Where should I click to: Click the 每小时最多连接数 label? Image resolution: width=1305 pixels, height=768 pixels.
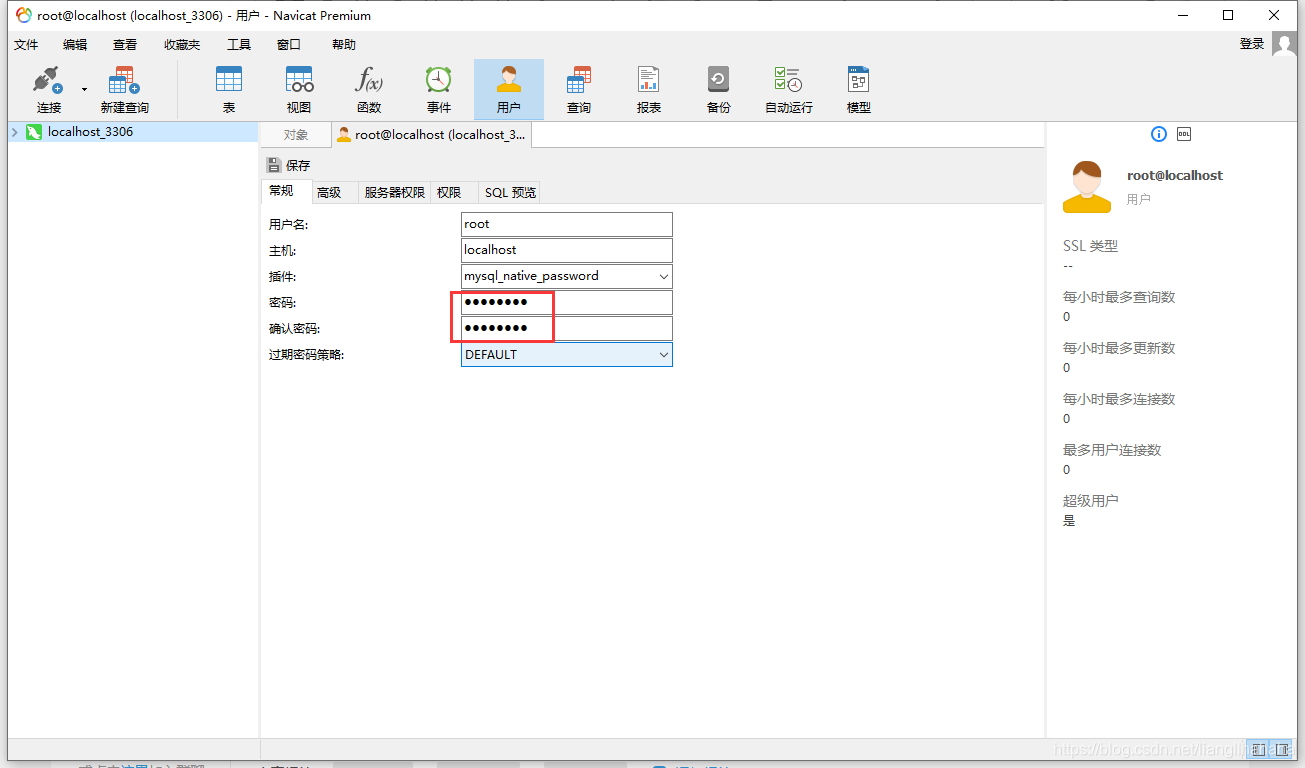1119,399
